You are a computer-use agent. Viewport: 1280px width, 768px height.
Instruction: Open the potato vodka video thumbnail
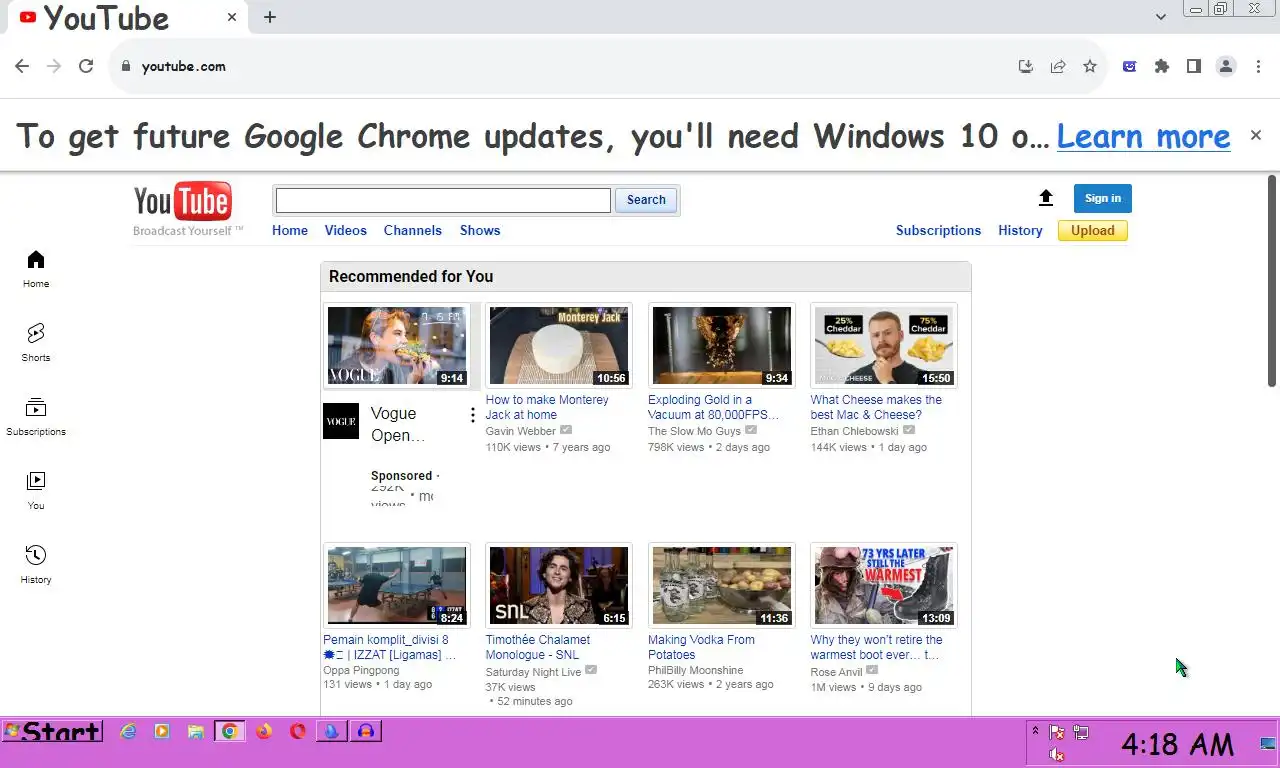[721, 586]
